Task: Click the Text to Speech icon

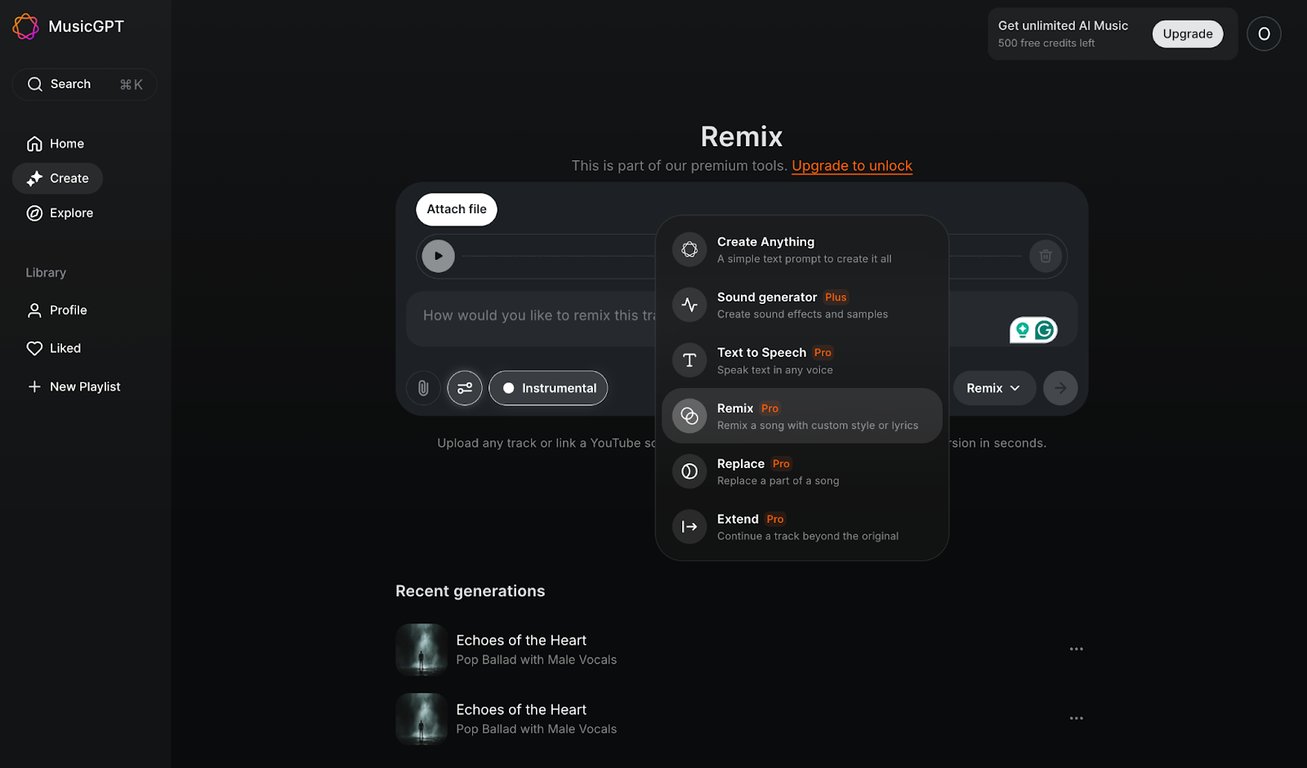Action: pos(689,360)
